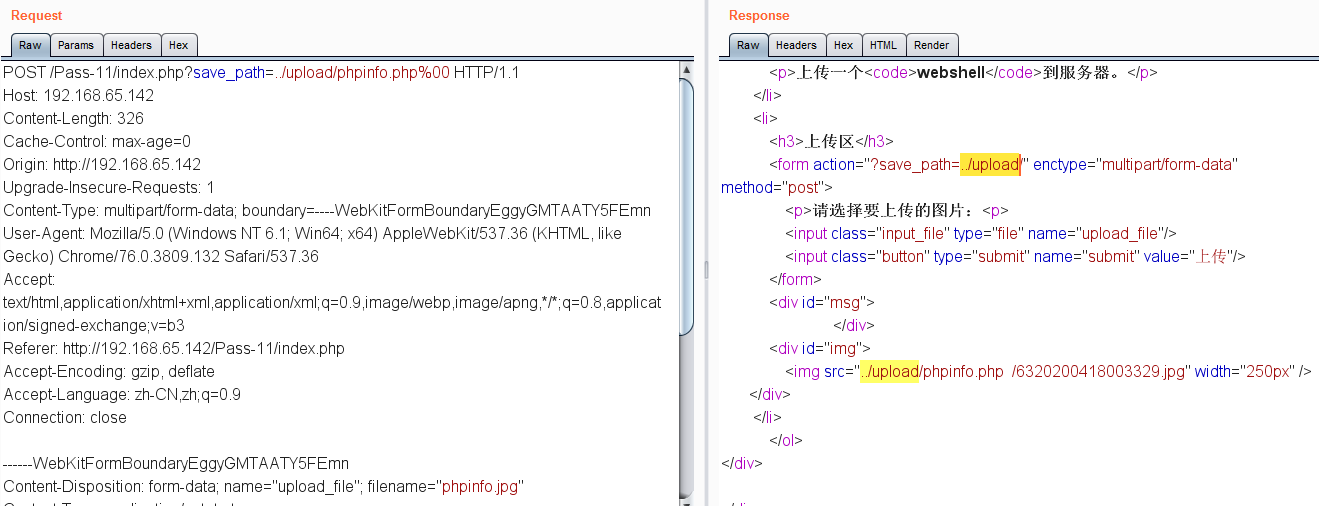Open the Response HTML tab

point(883,45)
